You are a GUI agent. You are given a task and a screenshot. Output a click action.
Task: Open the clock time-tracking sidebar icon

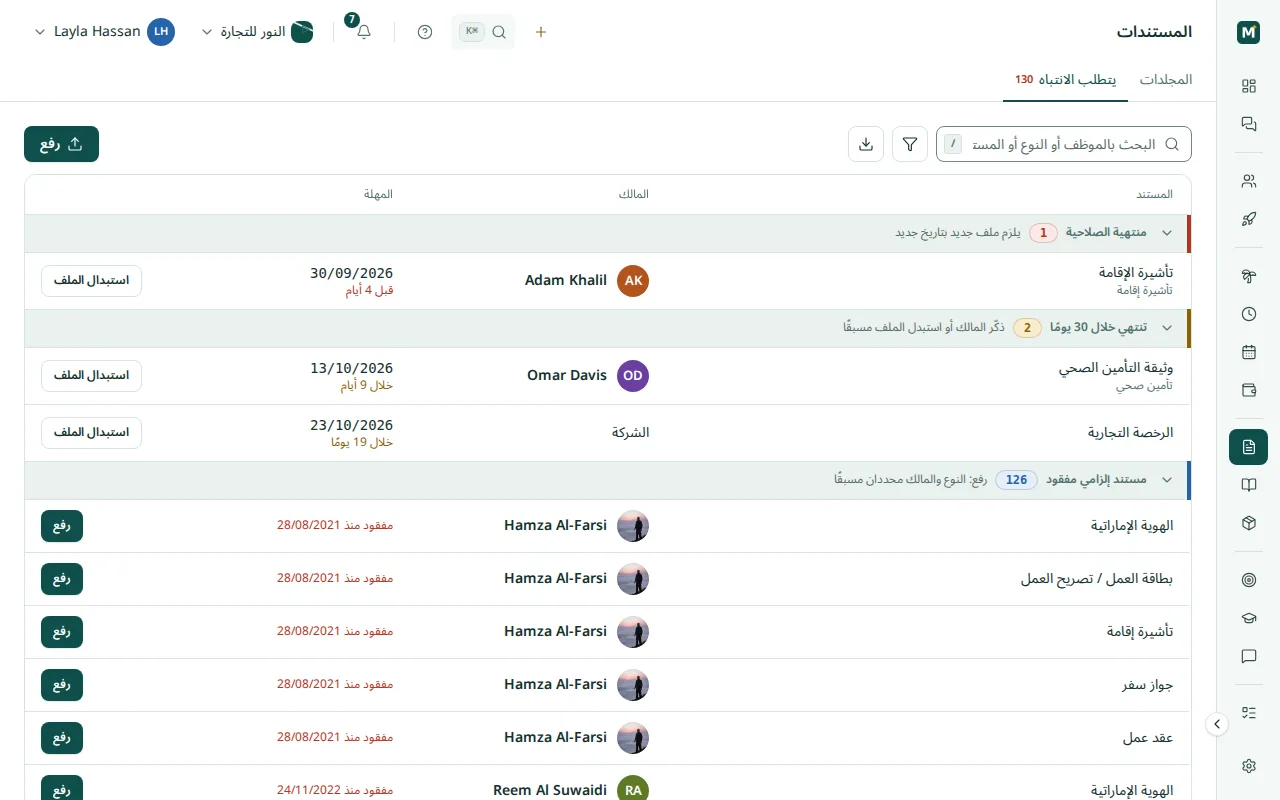[1248, 314]
